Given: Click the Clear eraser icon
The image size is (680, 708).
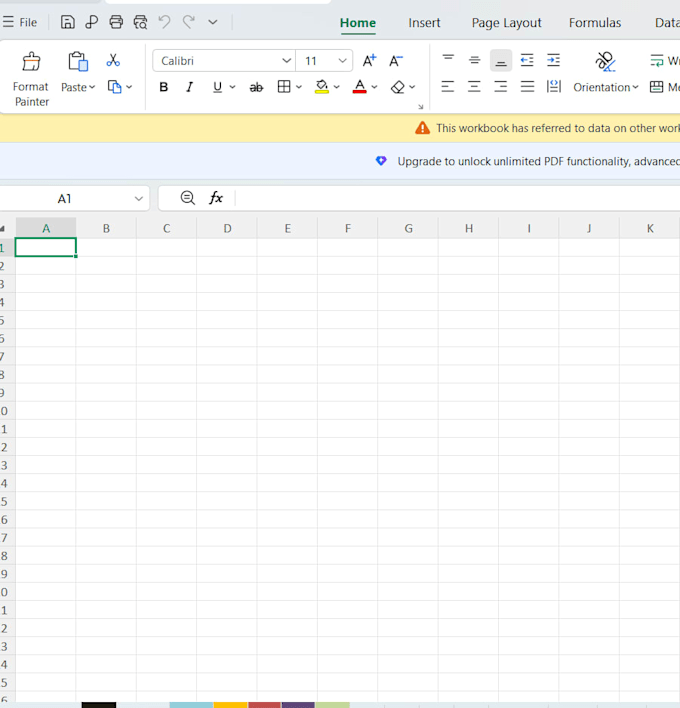Looking at the screenshot, I should click(x=397, y=87).
